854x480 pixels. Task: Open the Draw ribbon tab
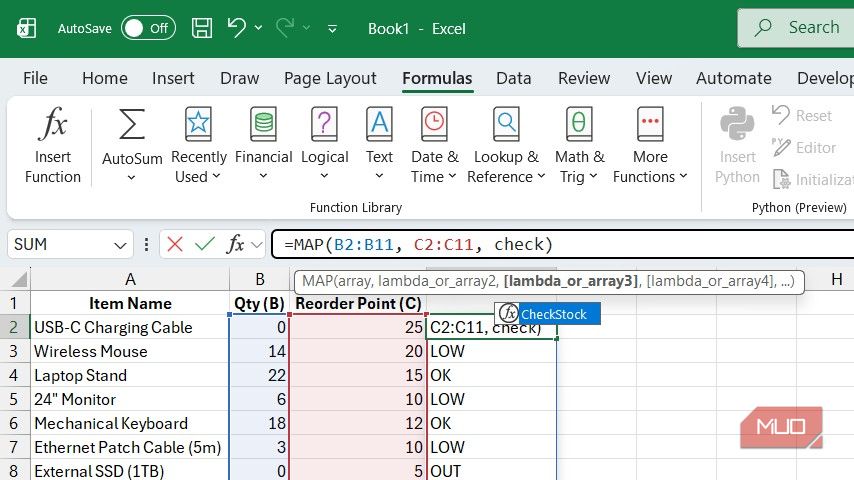[x=239, y=78]
